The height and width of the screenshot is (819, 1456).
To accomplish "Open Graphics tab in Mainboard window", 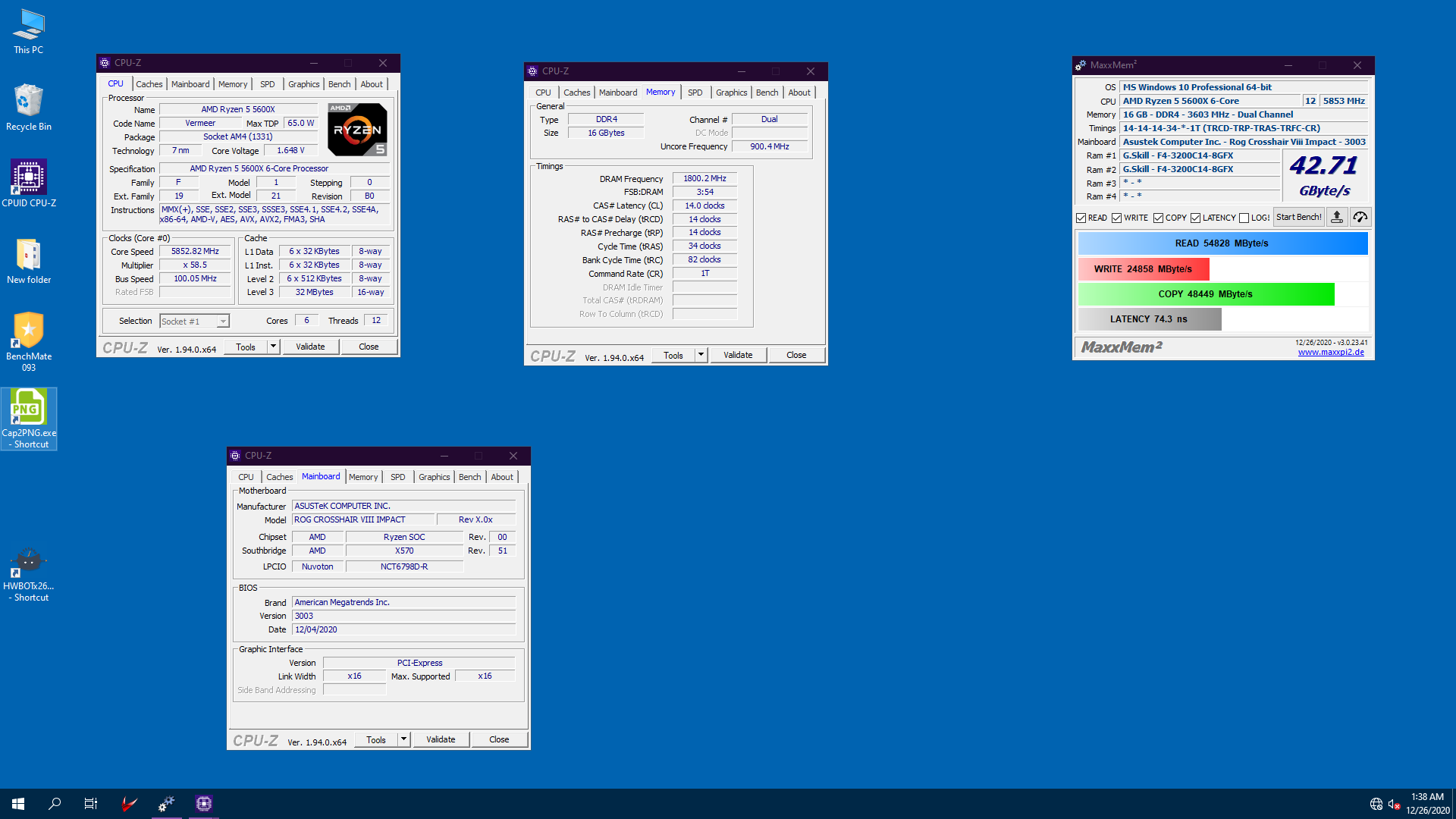I will [435, 477].
